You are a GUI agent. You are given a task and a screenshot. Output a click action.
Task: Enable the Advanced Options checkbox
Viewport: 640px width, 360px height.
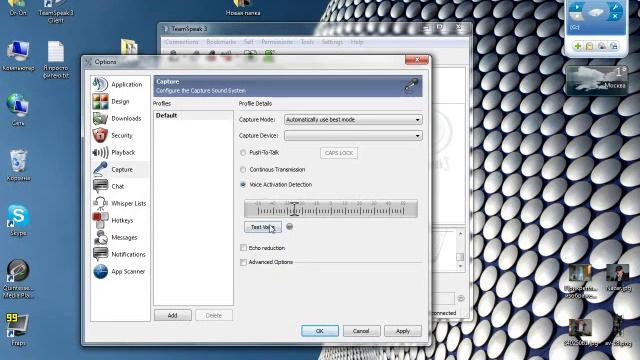pyautogui.click(x=243, y=262)
